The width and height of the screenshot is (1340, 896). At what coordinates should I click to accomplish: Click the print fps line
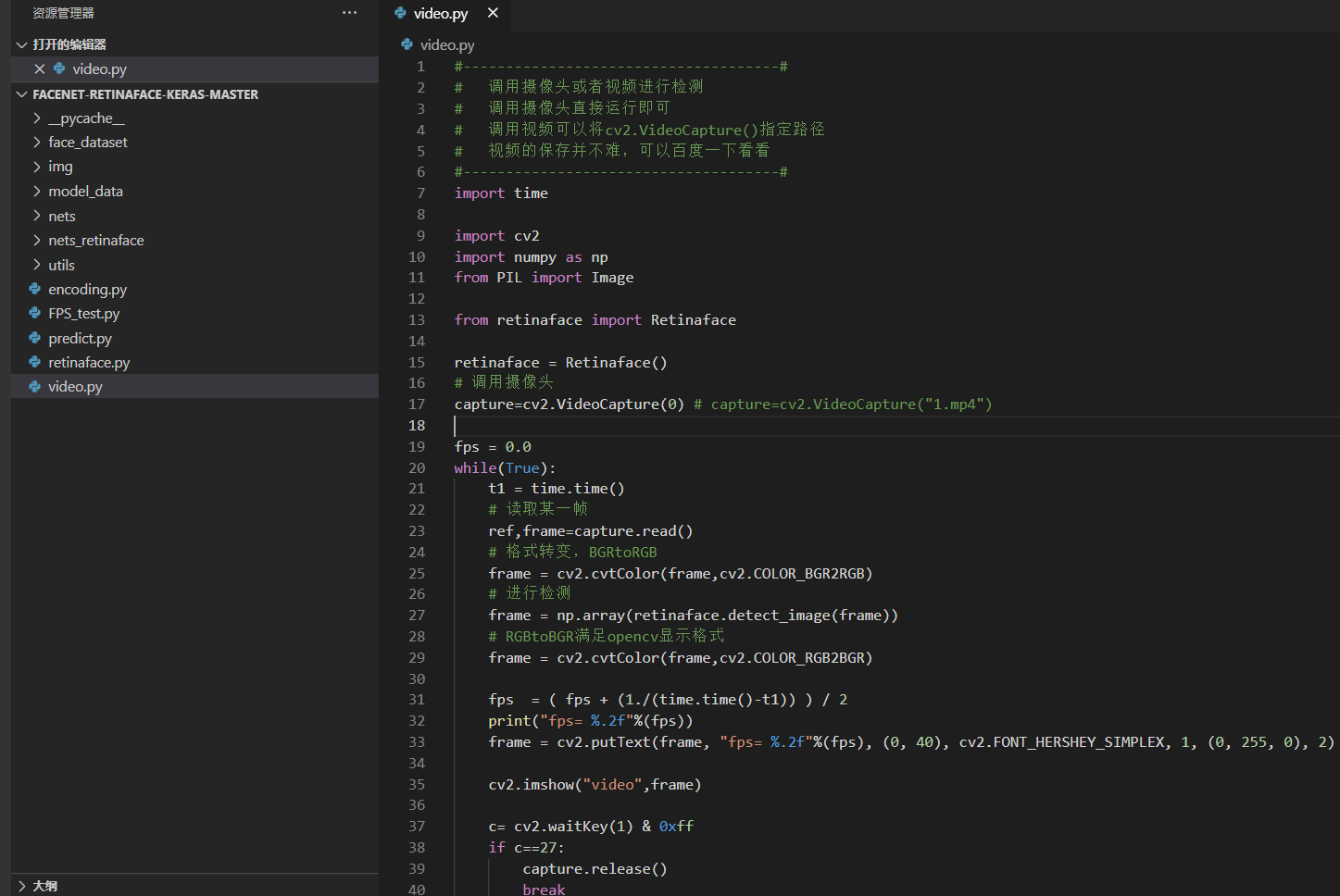(591, 721)
